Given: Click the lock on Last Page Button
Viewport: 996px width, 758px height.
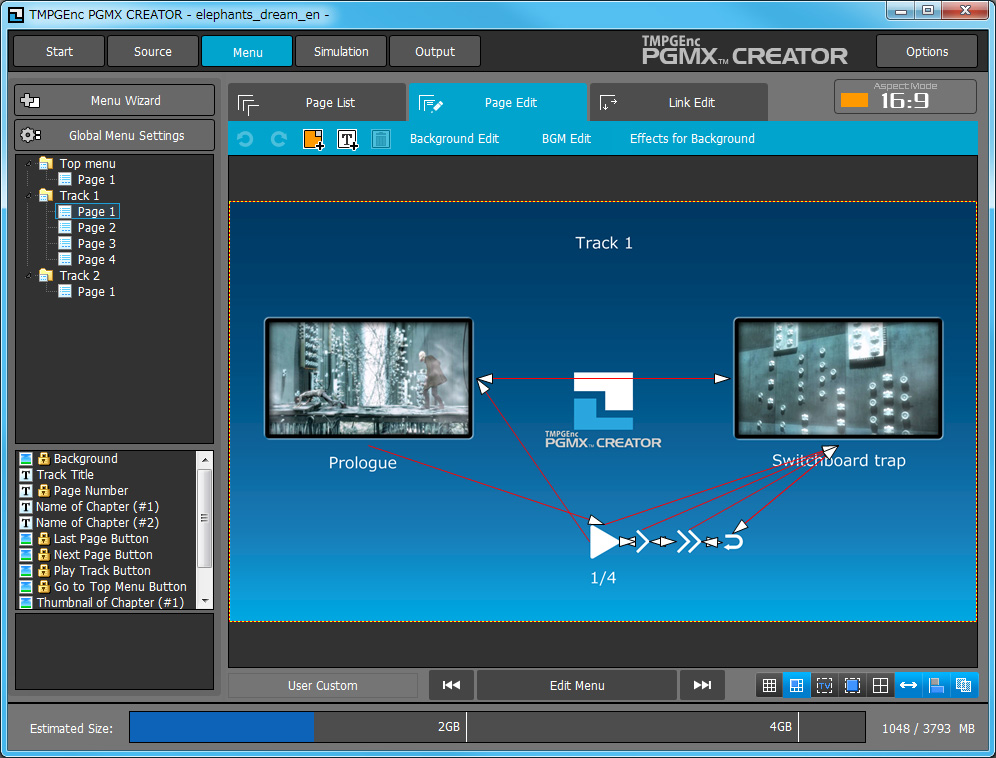Looking at the screenshot, I should tap(43, 538).
